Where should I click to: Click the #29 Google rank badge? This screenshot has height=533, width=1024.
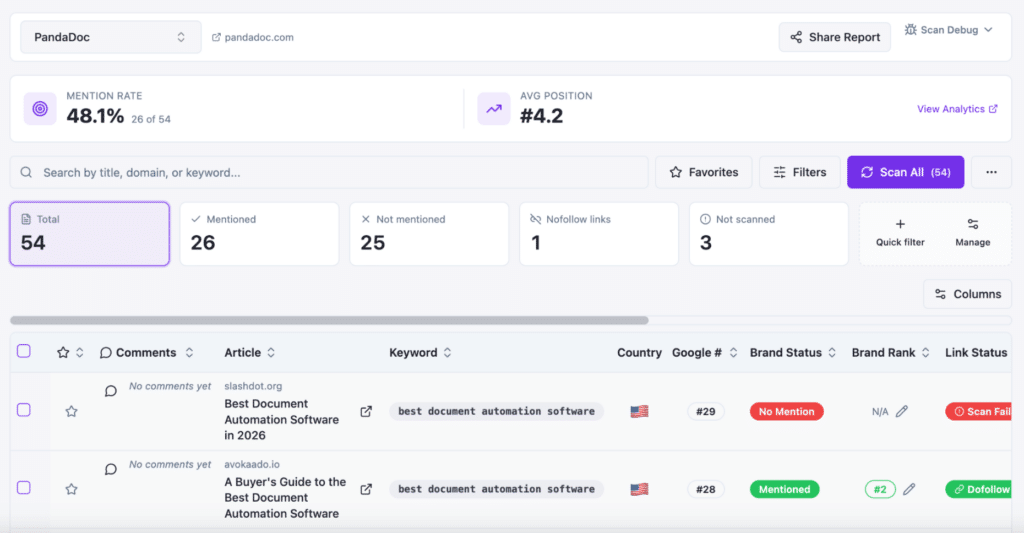tap(705, 412)
